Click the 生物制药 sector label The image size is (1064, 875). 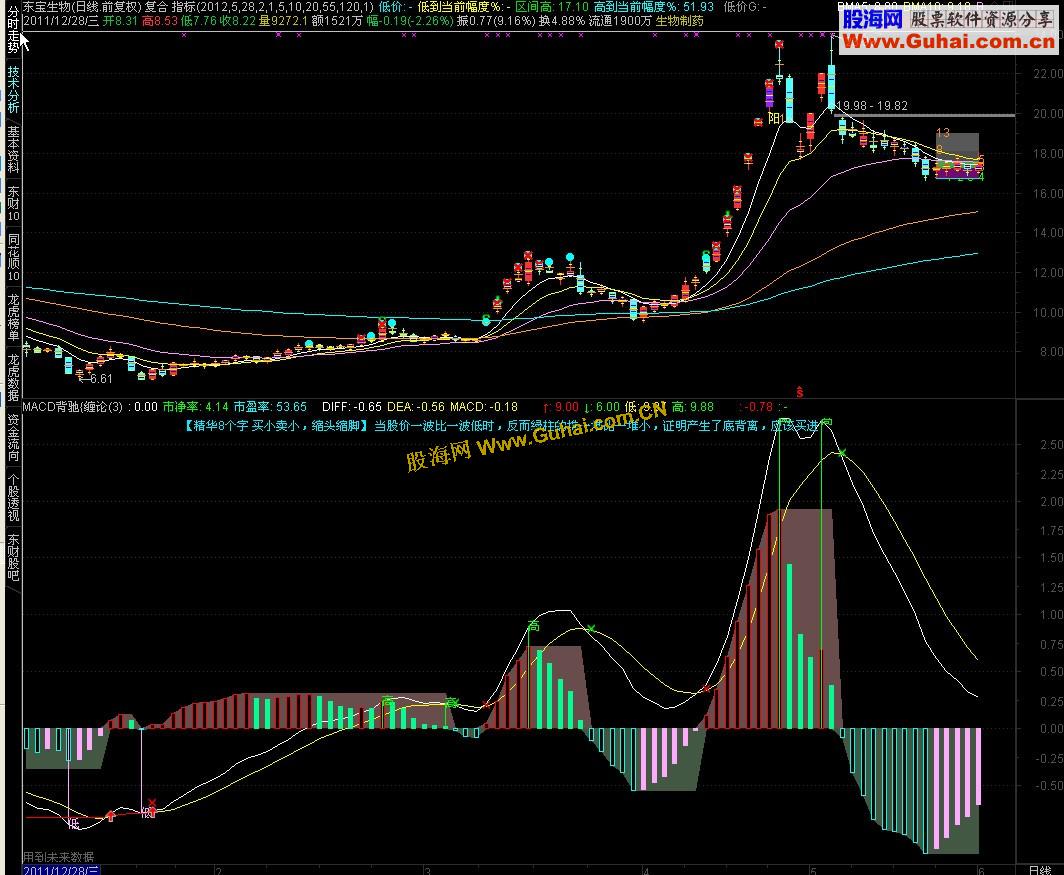pyautogui.click(x=679, y=21)
